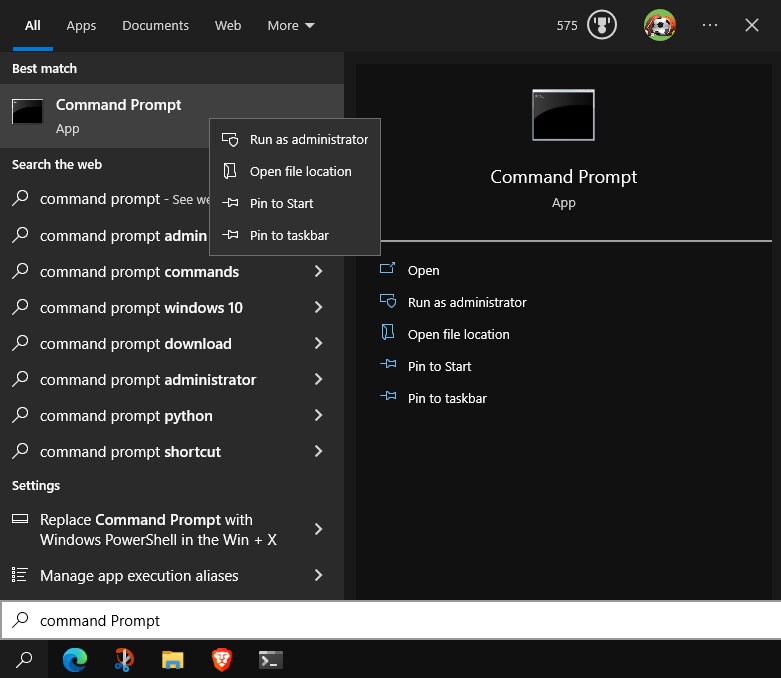This screenshot has height=678, width=781.
Task: Click the file location icon in preview pane
Action: pos(388,332)
